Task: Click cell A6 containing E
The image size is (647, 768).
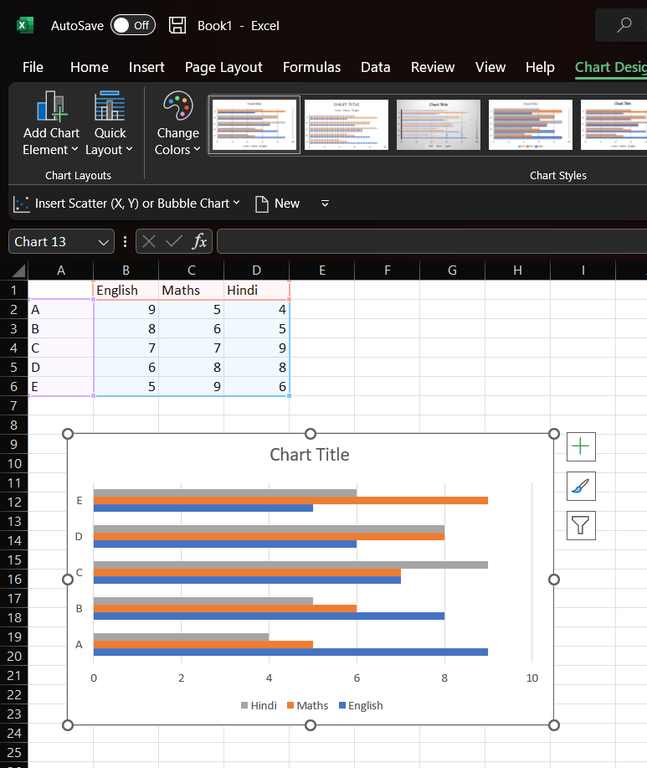Action: [x=61, y=386]
